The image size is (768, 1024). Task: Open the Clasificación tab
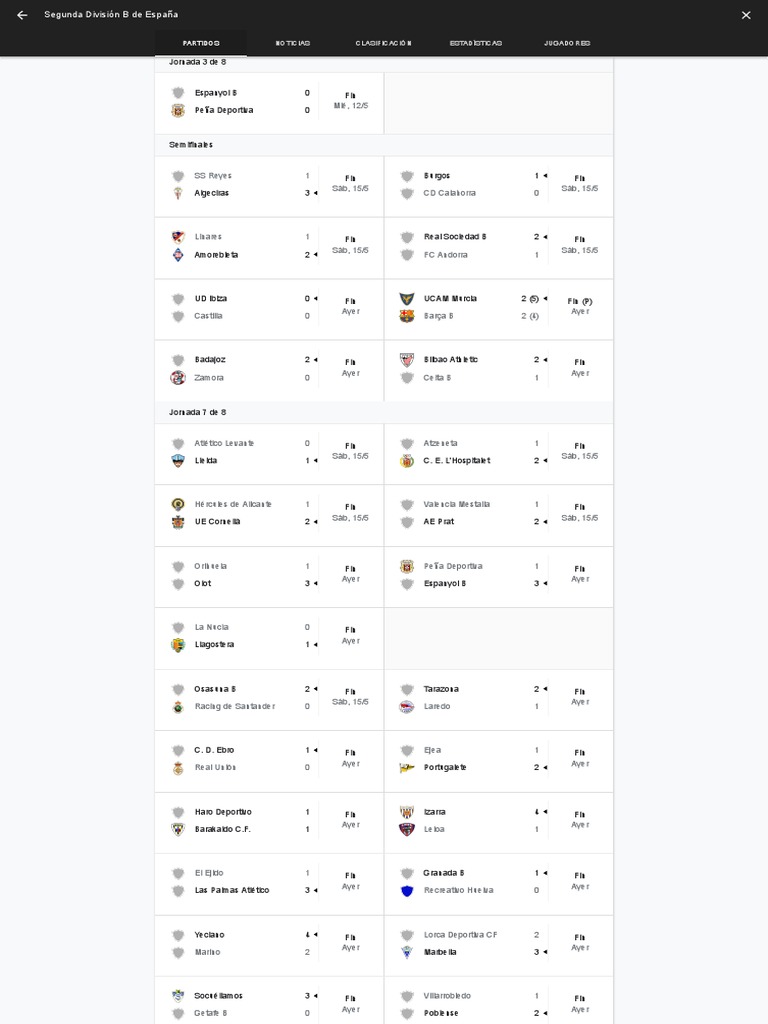383,43
